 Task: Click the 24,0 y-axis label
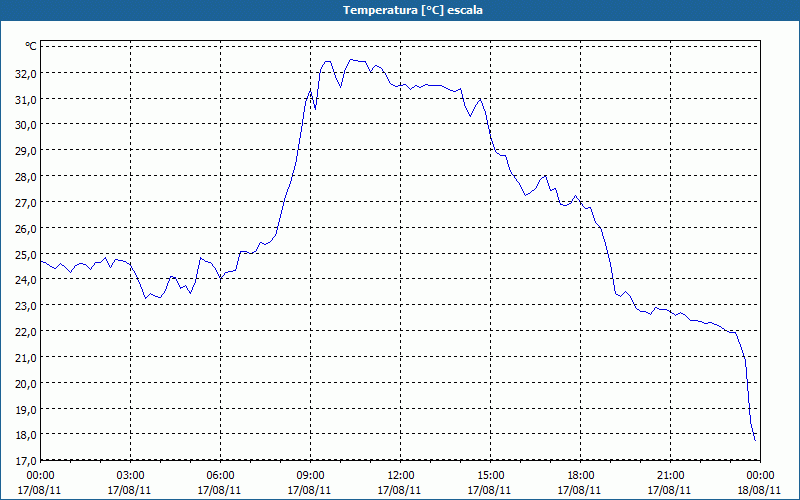(27, 280)
